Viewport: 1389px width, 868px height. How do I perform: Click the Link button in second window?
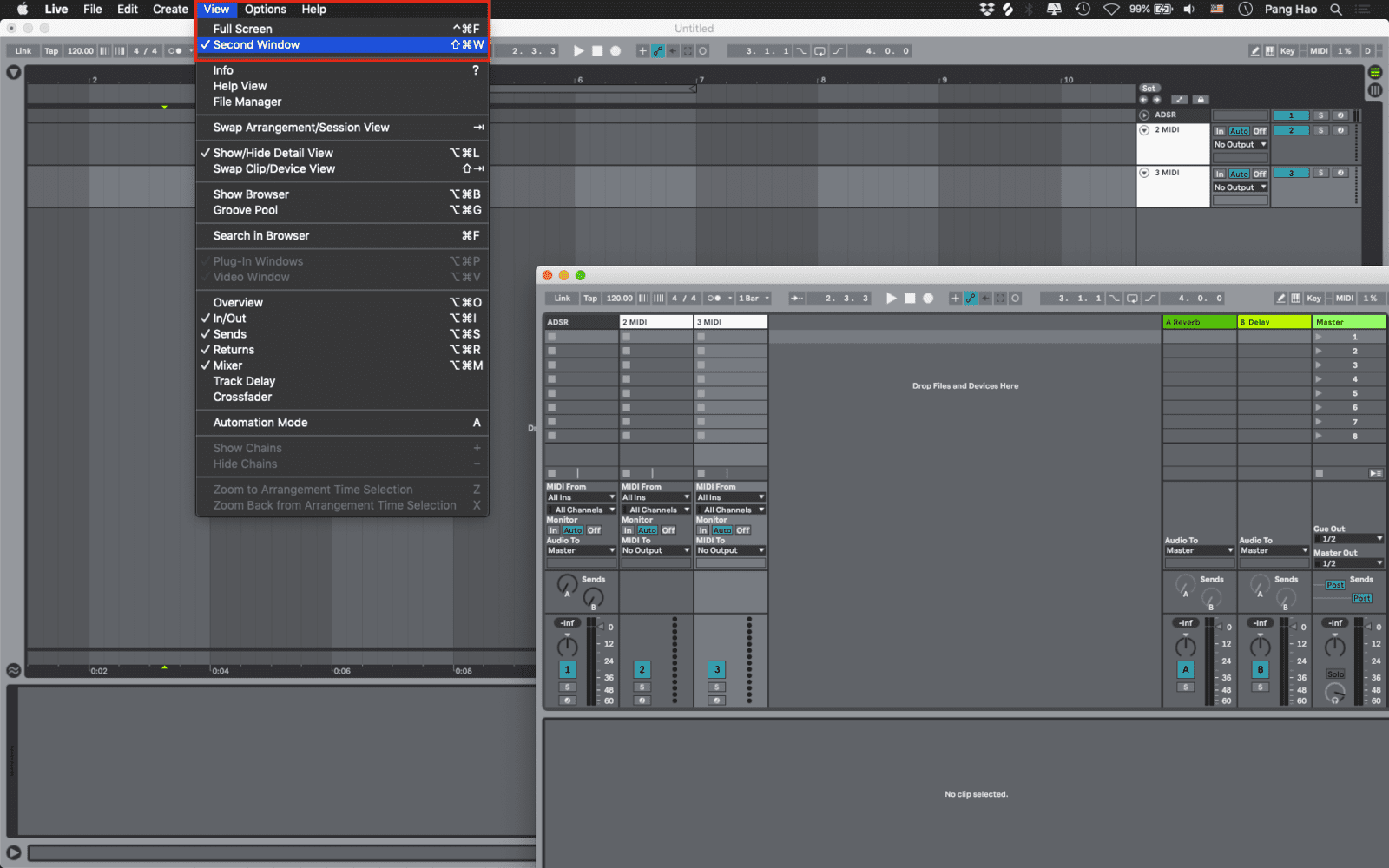coord(563,298)
